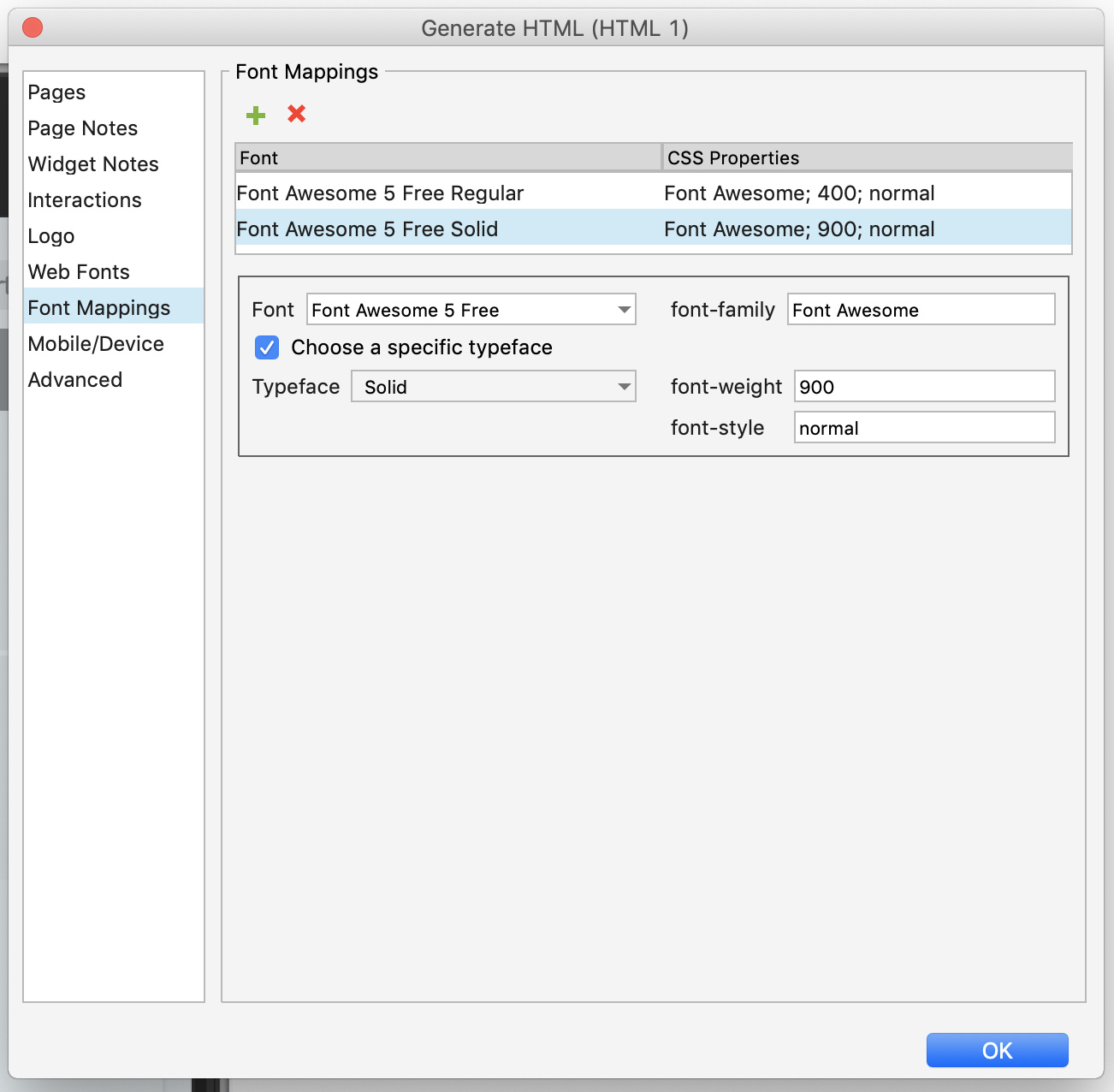Go to Advanced settings section

74,380
